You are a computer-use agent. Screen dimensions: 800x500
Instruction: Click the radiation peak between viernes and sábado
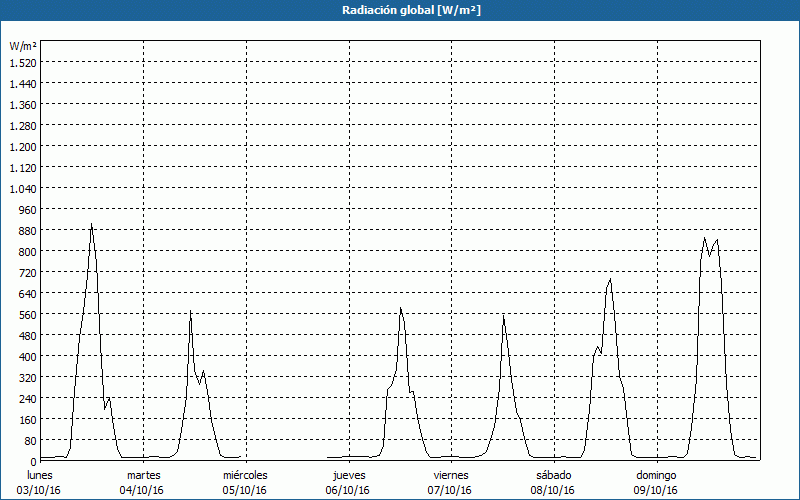click(x=504, y=316)
